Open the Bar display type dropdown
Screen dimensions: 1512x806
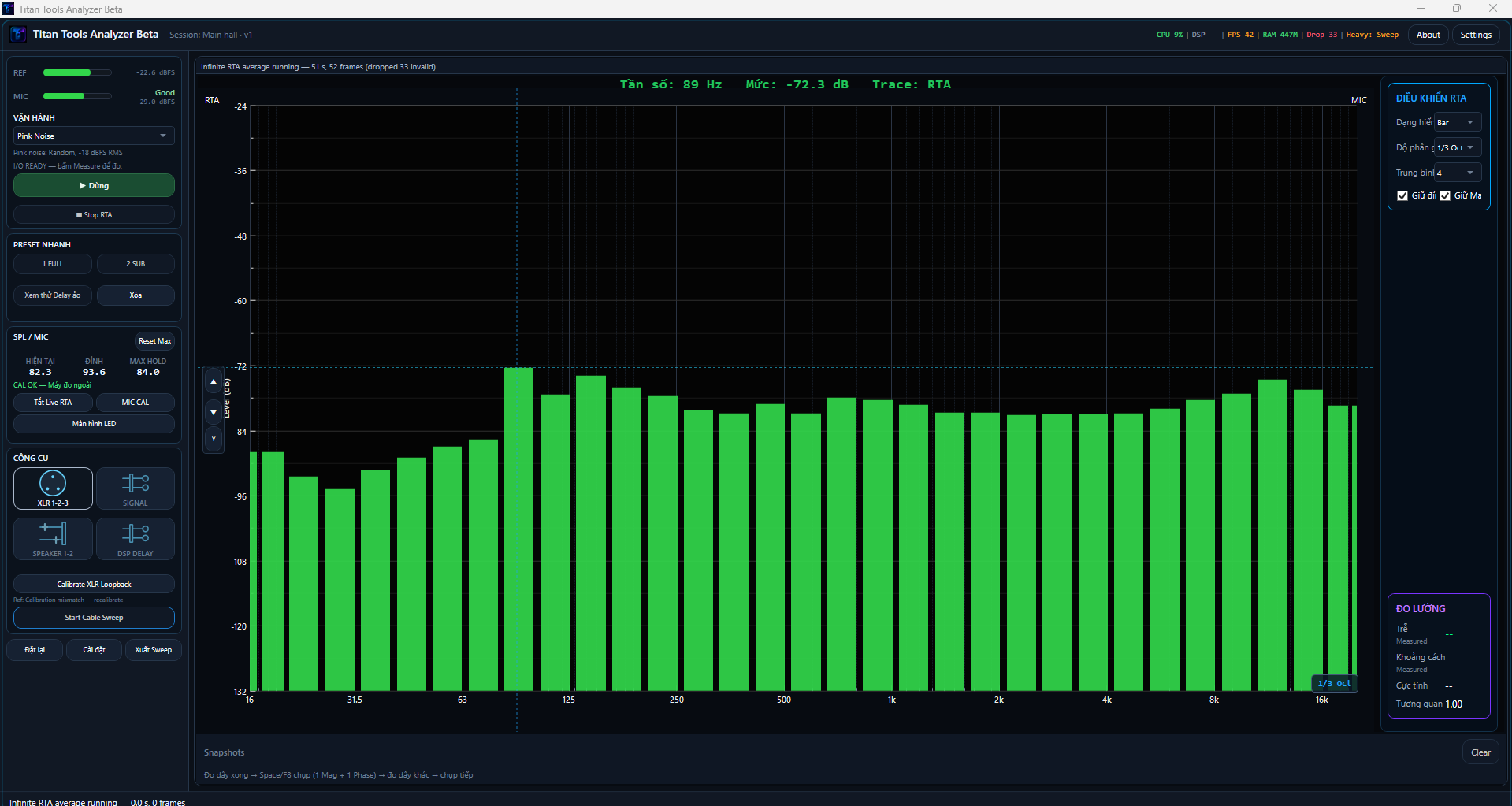click(x=1458, y=122)
